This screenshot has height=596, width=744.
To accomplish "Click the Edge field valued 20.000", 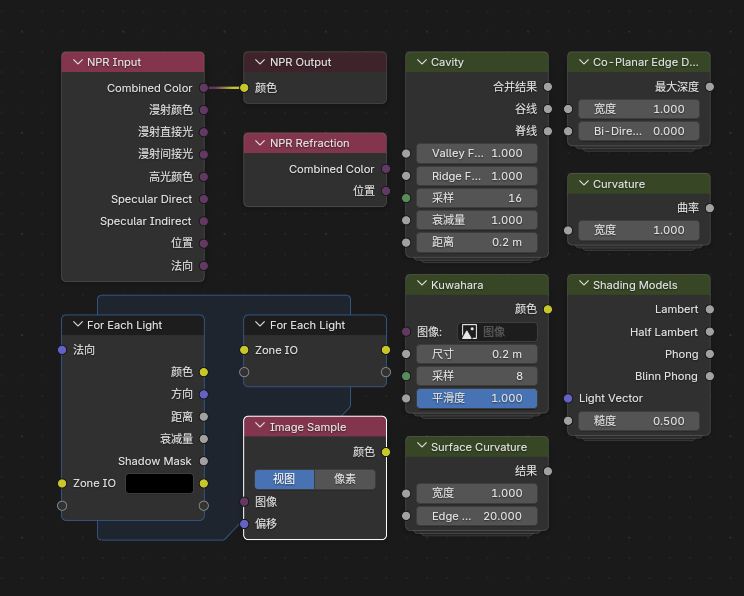I will pos(477,516).
